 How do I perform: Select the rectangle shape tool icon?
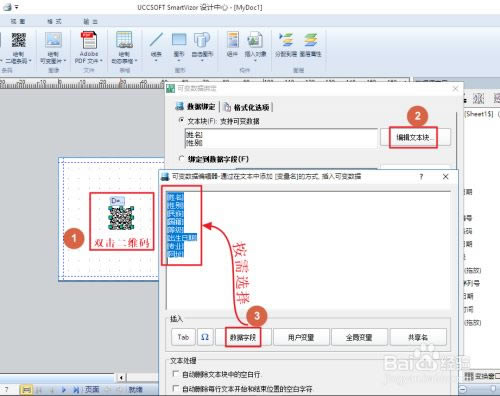[x=179, y=39]
